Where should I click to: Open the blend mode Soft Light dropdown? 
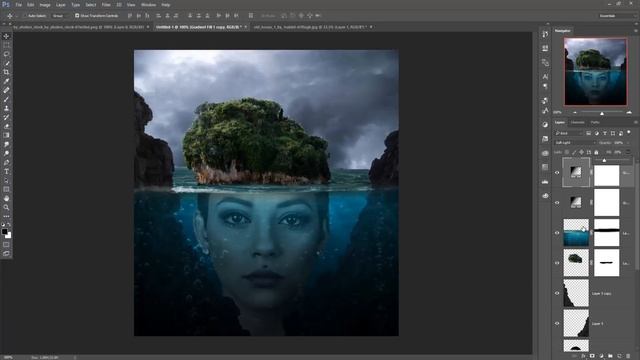pyautogui.click(x=575, y=143)
